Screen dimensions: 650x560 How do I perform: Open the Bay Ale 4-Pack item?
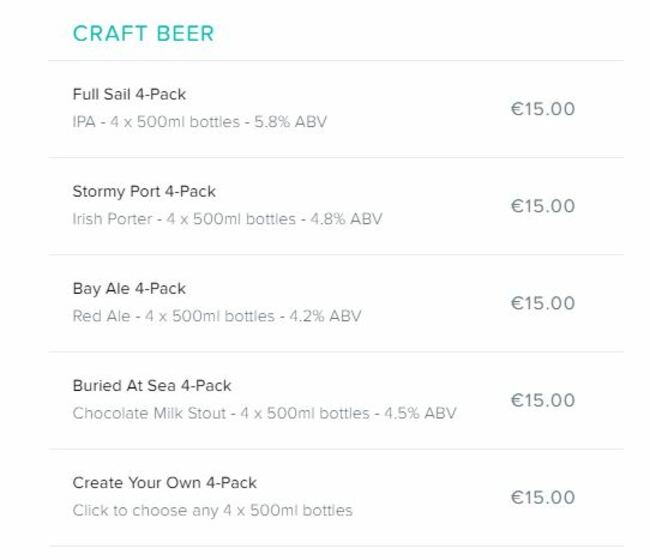336,303
